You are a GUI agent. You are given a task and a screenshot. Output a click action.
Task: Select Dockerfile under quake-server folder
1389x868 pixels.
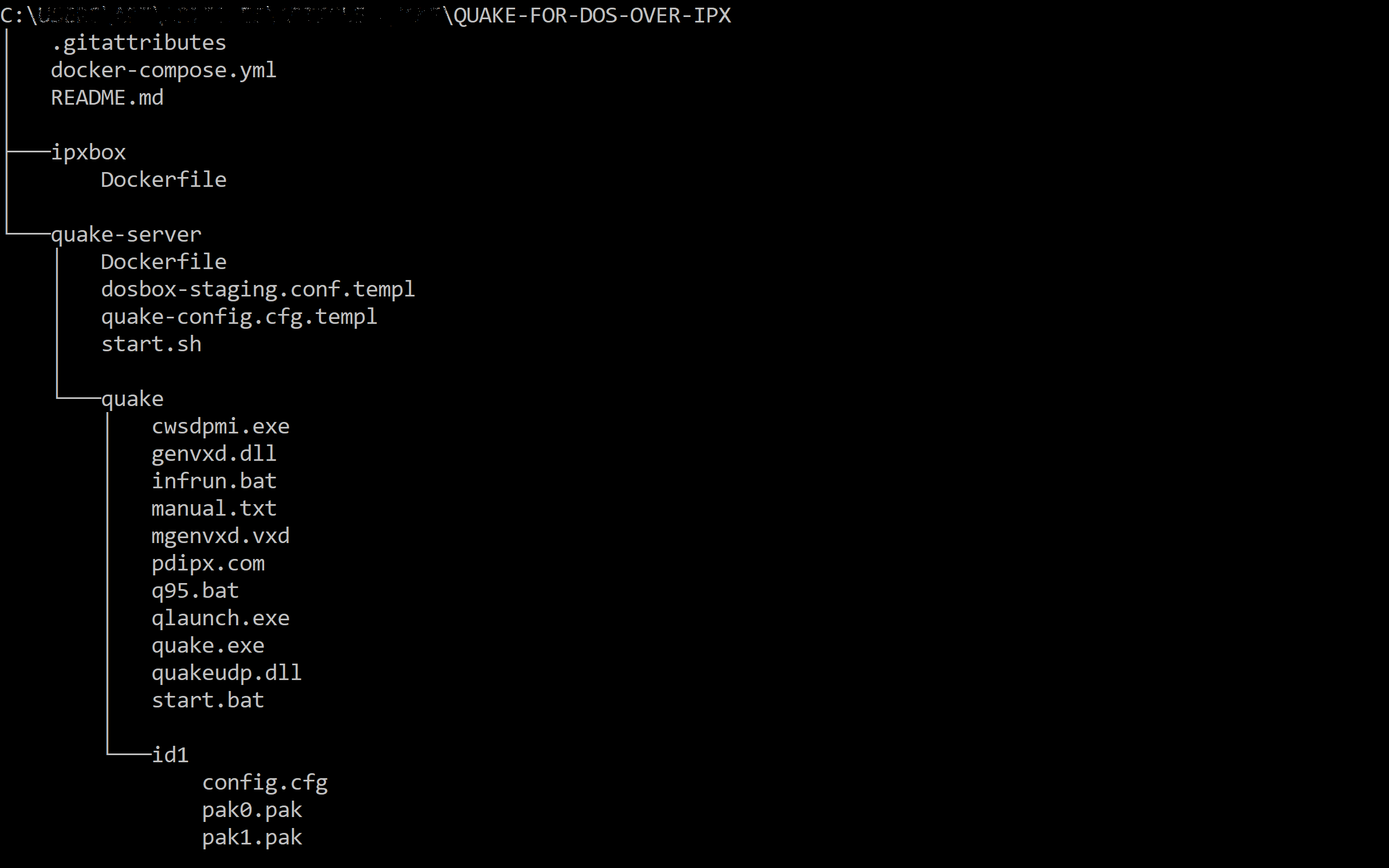tap(164, 262)
